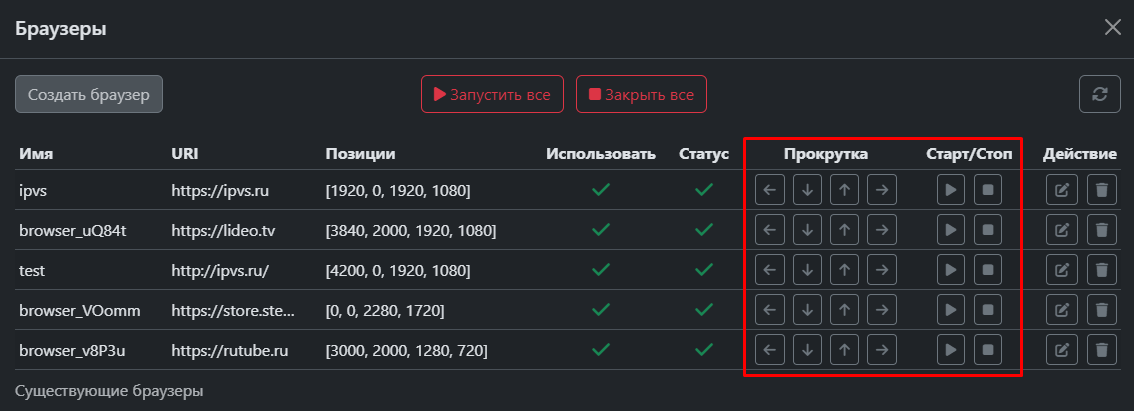Toggle the use checkmark for ipvs
The height and width of the screenshot is (411, 1134).
click(x=601, y=190)
